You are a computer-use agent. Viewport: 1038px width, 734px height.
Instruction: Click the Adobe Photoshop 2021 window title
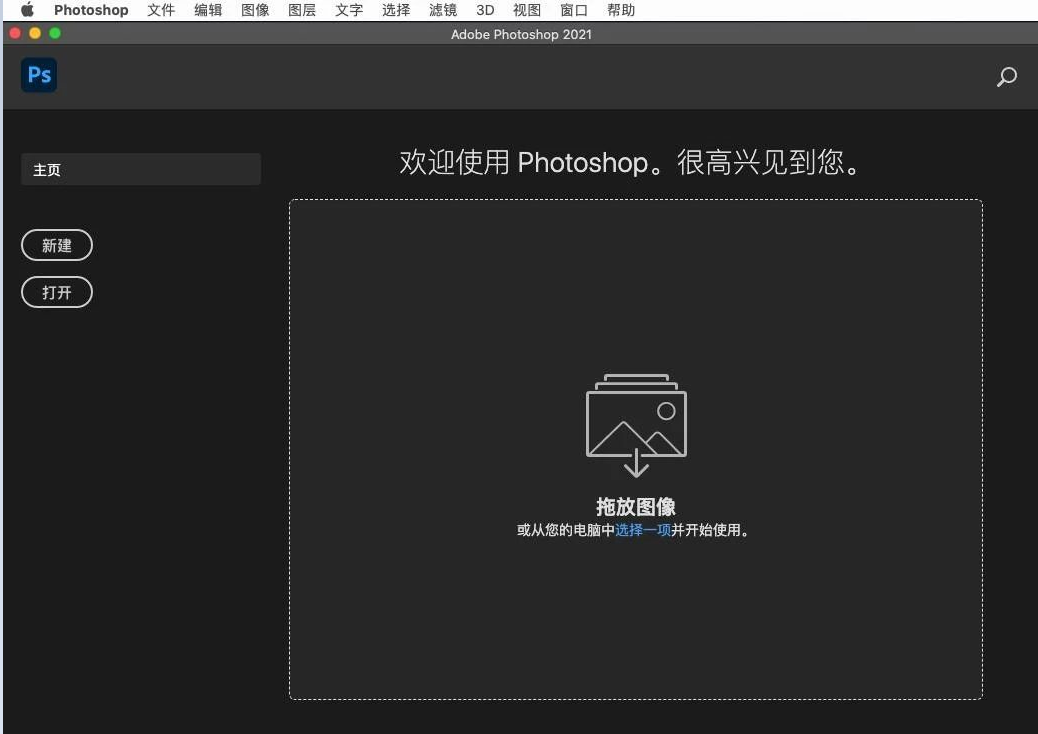click(521, 34)
